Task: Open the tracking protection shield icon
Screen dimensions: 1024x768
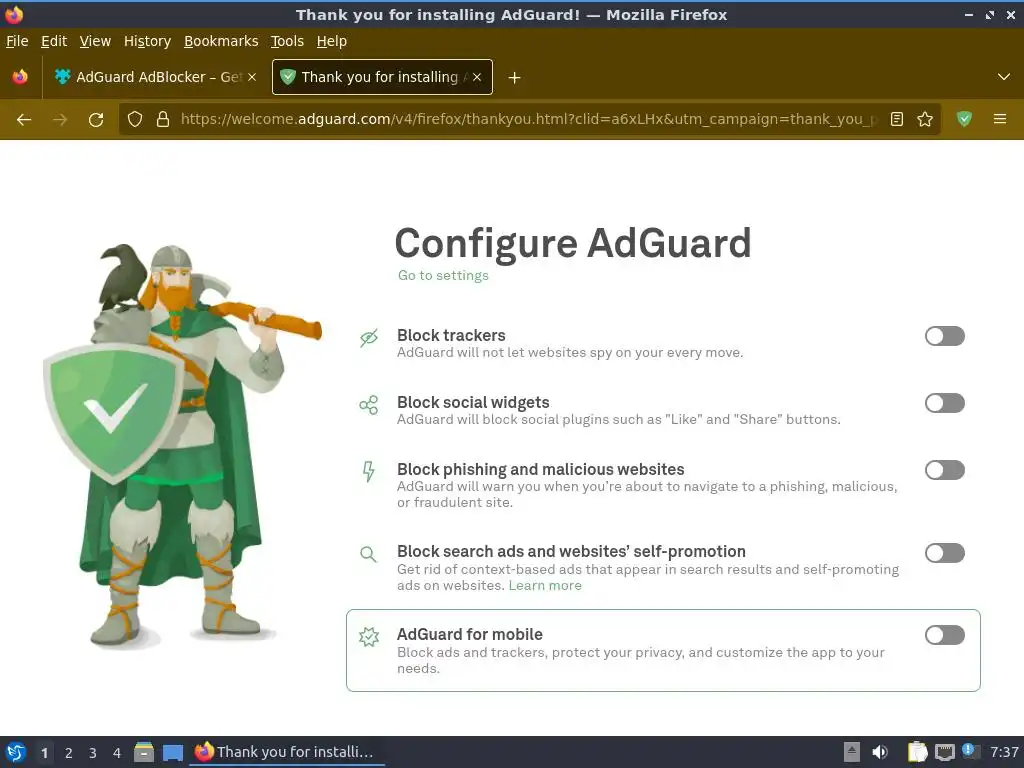Action: pyautogui.click(x=135, y=120)
